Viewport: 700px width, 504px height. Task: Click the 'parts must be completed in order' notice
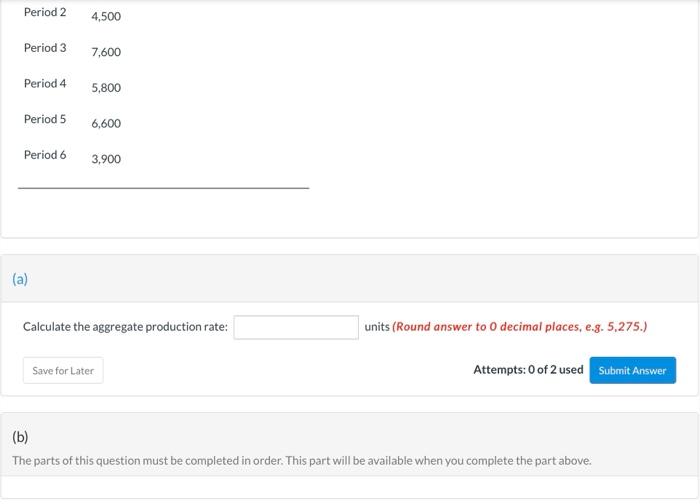(301, 461)
